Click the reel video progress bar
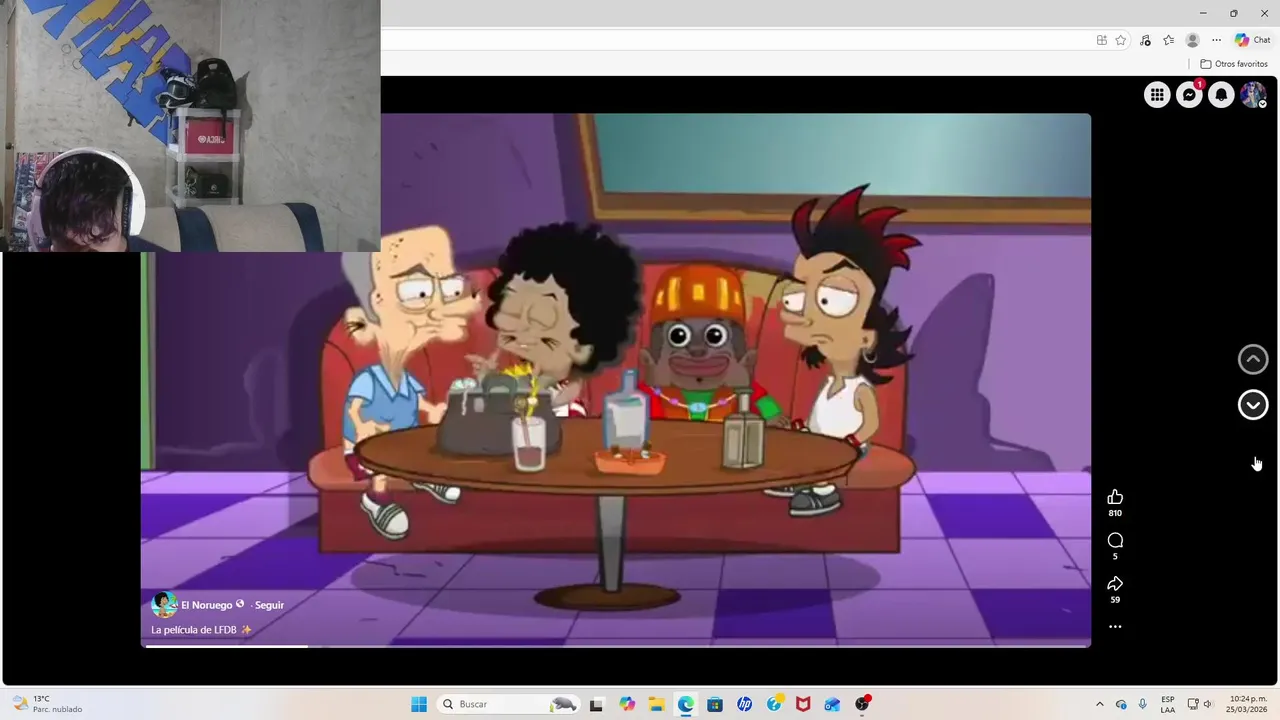This screenshot has height=720, width=1280. (x=616, y=646)
